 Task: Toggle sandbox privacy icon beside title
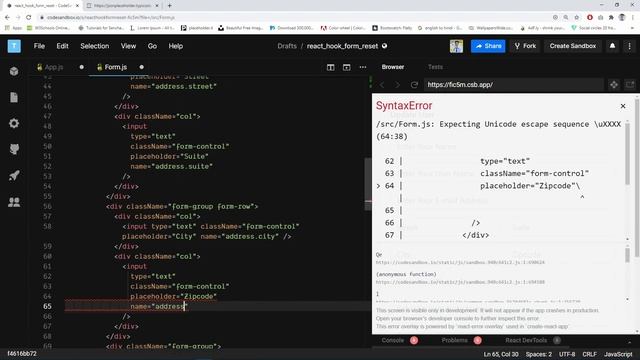pos(384,46)
